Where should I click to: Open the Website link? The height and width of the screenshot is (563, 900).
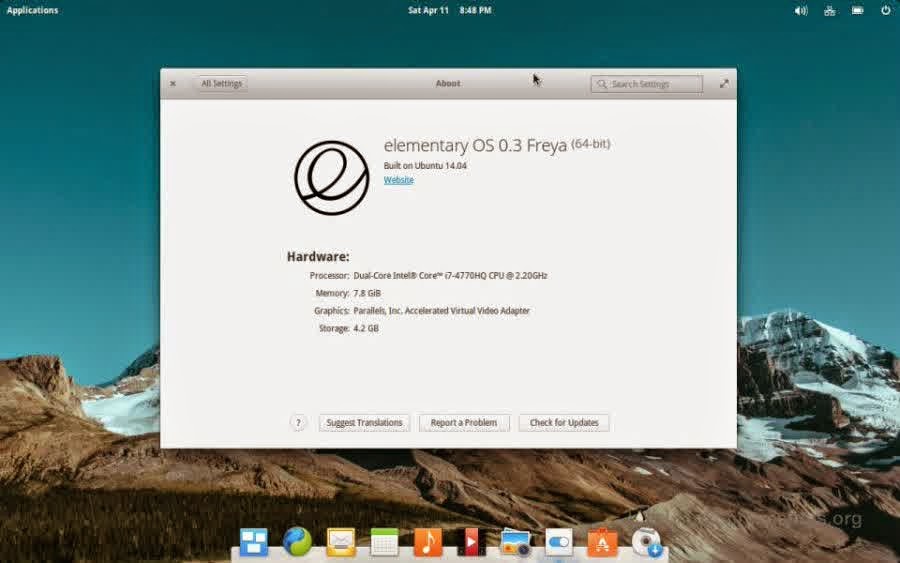click(398, 180)
